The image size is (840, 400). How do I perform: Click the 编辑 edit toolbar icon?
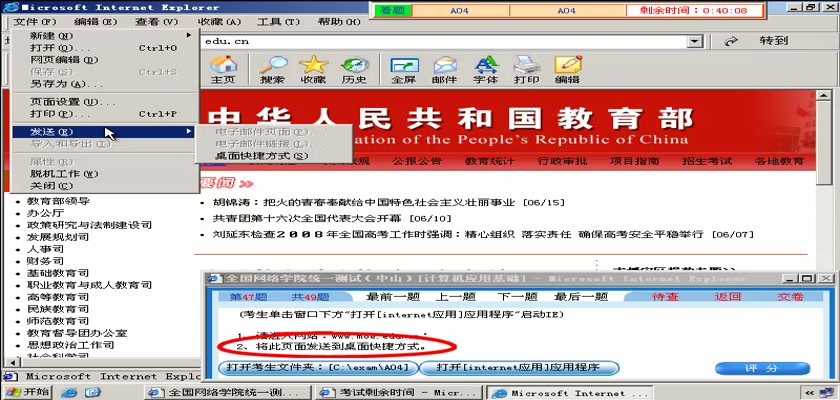point(567,70)
